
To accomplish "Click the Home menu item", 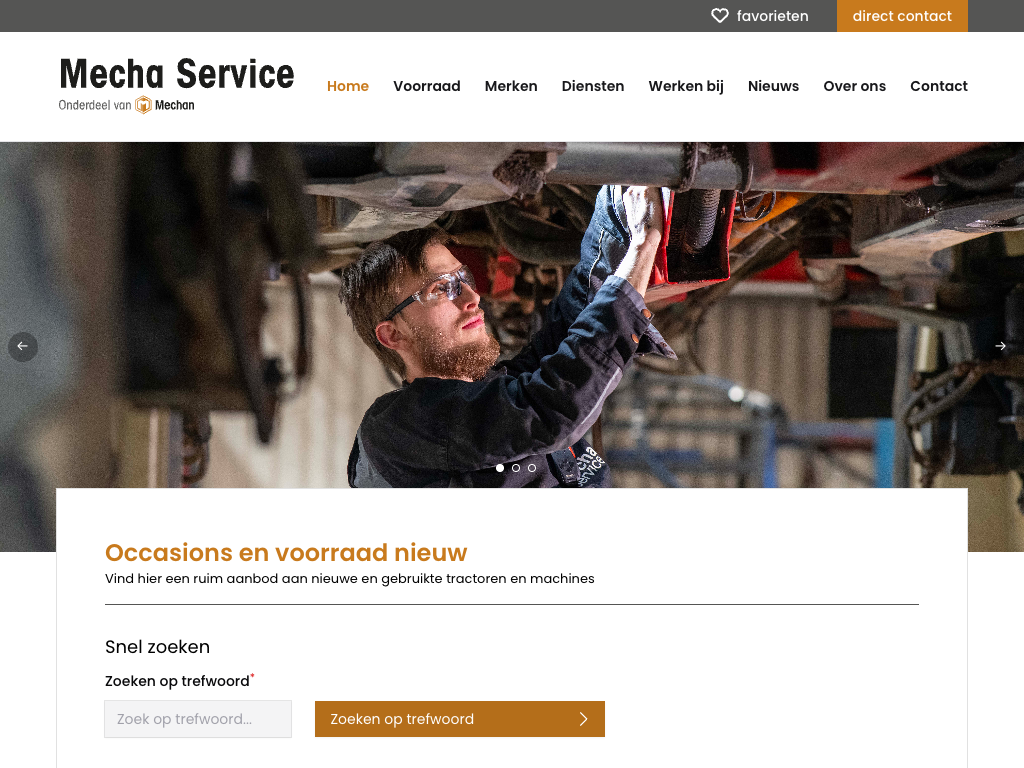I will point(347,86).
